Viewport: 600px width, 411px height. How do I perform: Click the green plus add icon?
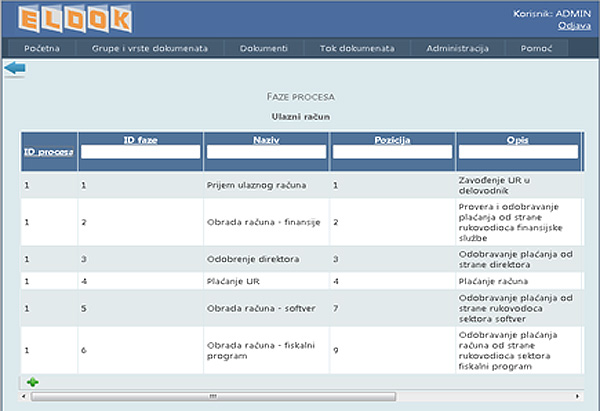32,382
